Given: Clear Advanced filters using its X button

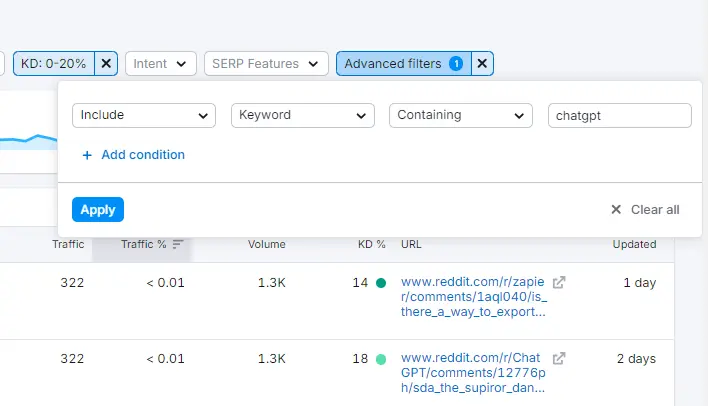Looking at the screenshot, I should [482, 64].
